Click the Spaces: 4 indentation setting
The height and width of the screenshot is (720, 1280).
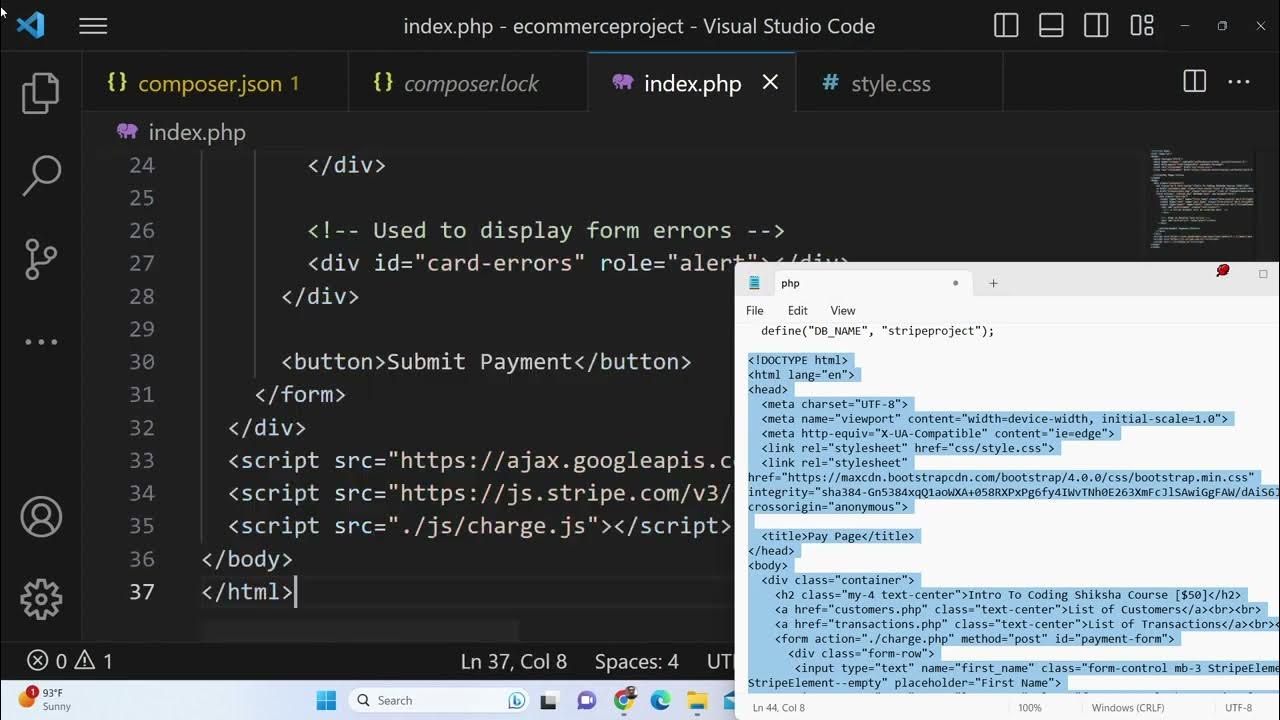[x=636, y=662]
